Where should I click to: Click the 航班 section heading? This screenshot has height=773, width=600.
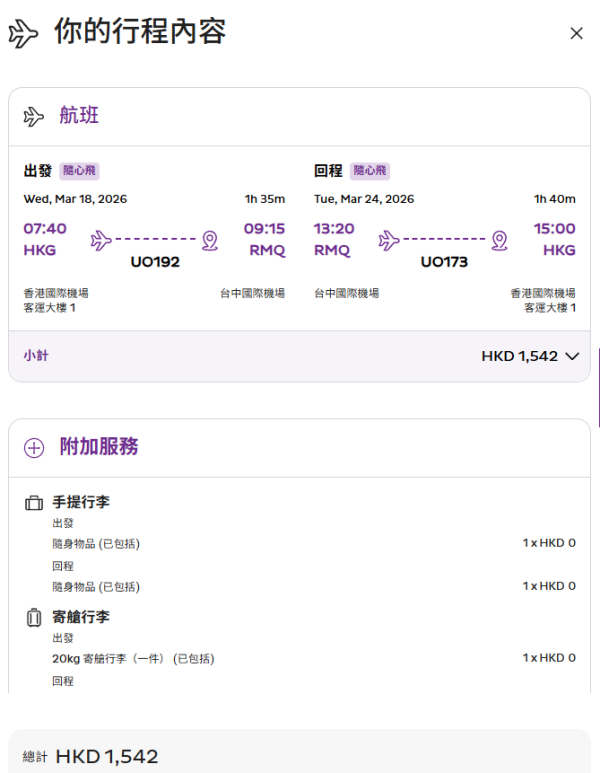click(79, 115)
